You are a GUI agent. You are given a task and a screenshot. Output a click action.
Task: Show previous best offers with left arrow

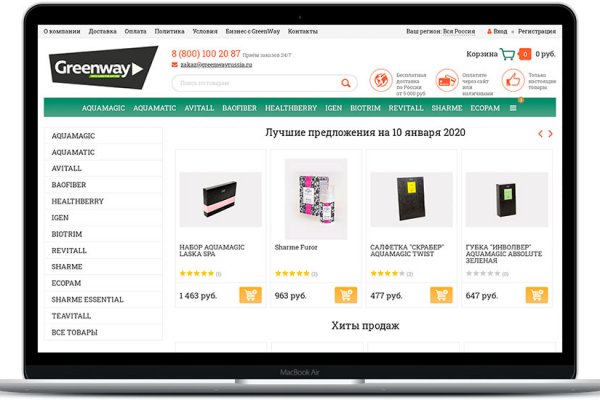[x=540, y=134]
